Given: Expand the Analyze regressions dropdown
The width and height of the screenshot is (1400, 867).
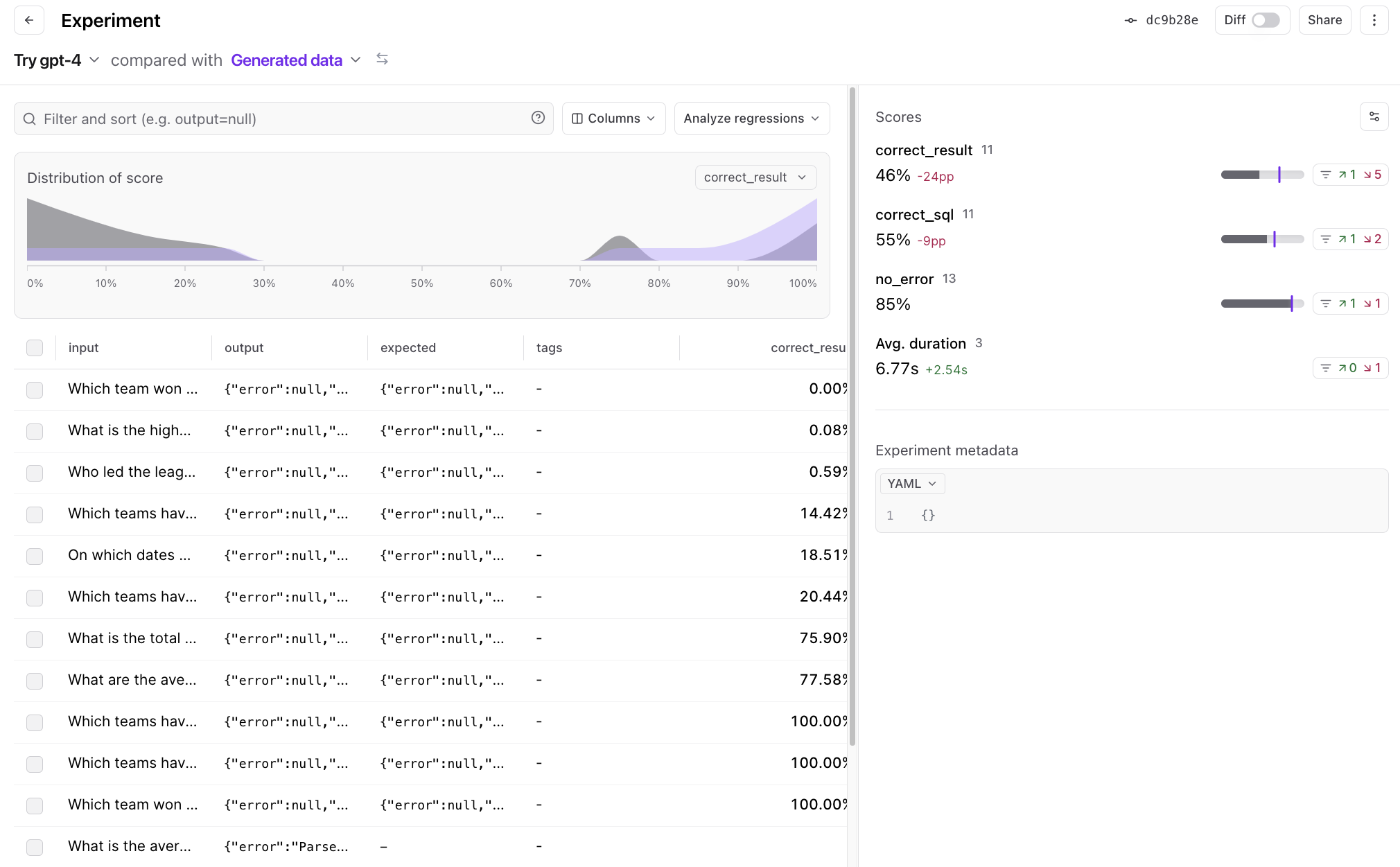Looking at the screenshot, I should pyautogui.click(x=751, y=119).
